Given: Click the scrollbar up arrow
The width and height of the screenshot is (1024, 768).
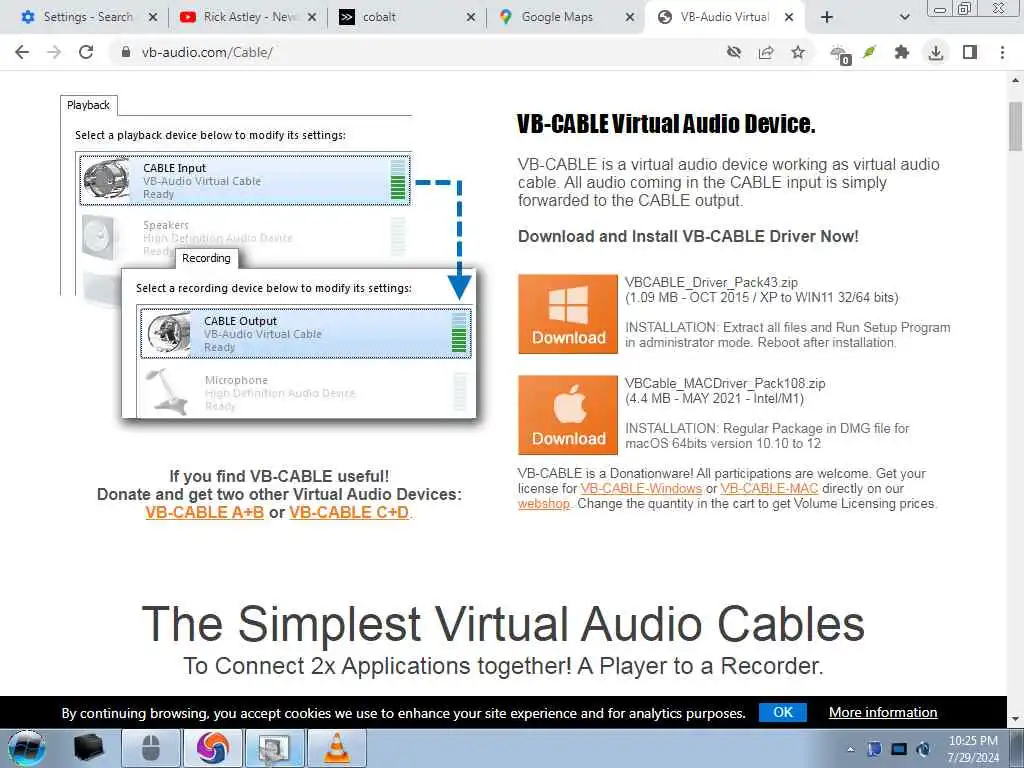Looking at the screenshot, I should tap(1016, 81).
